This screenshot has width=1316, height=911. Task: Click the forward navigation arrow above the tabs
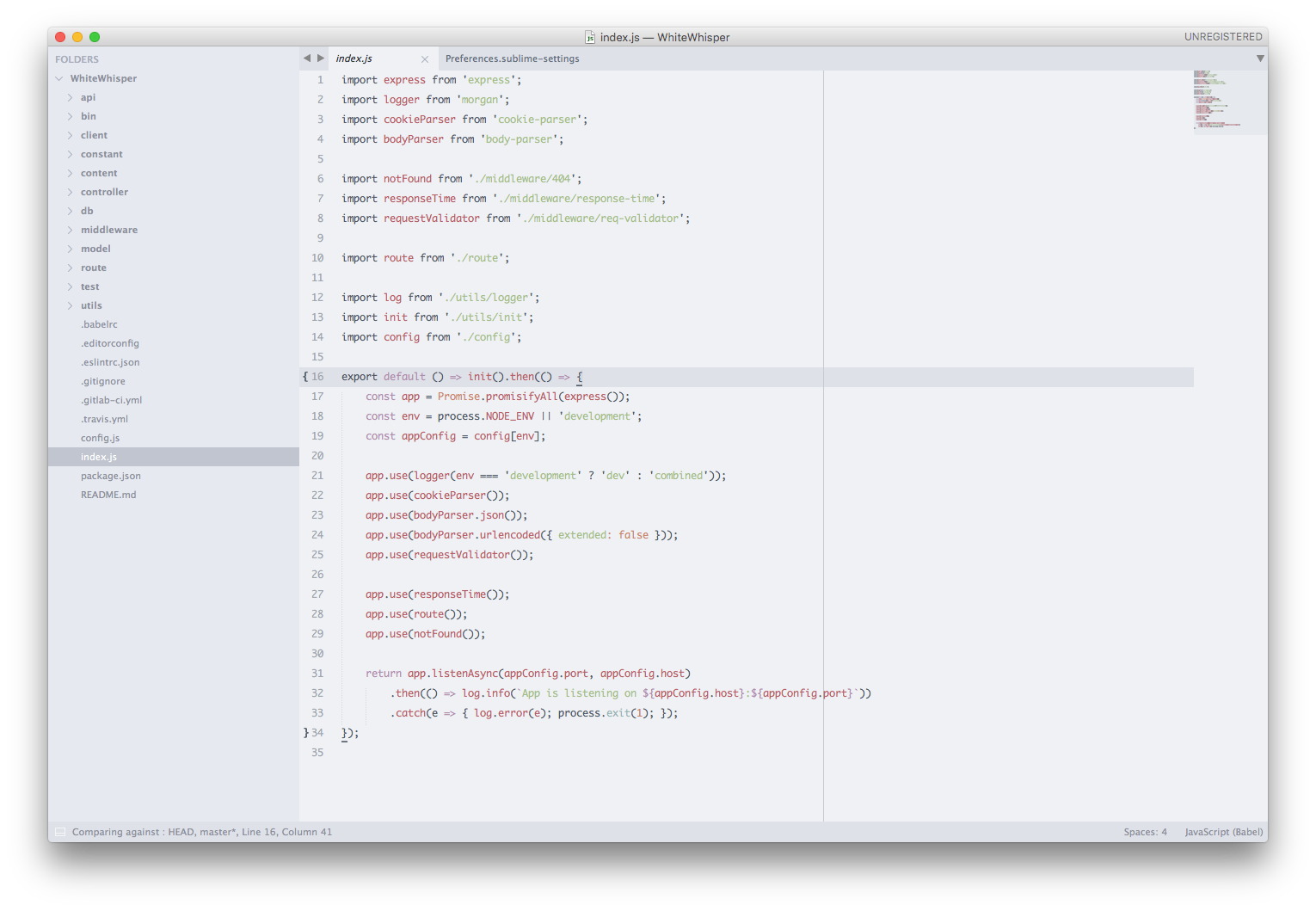319,58
